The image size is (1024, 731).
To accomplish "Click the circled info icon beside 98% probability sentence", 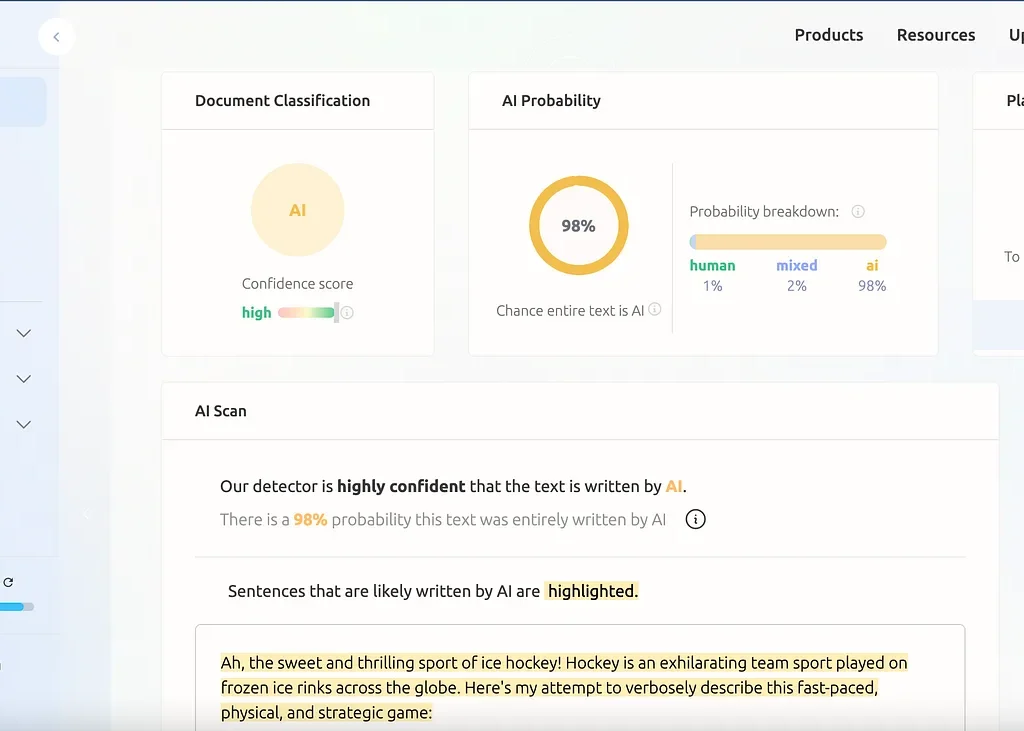I will [x=695, y=519].
